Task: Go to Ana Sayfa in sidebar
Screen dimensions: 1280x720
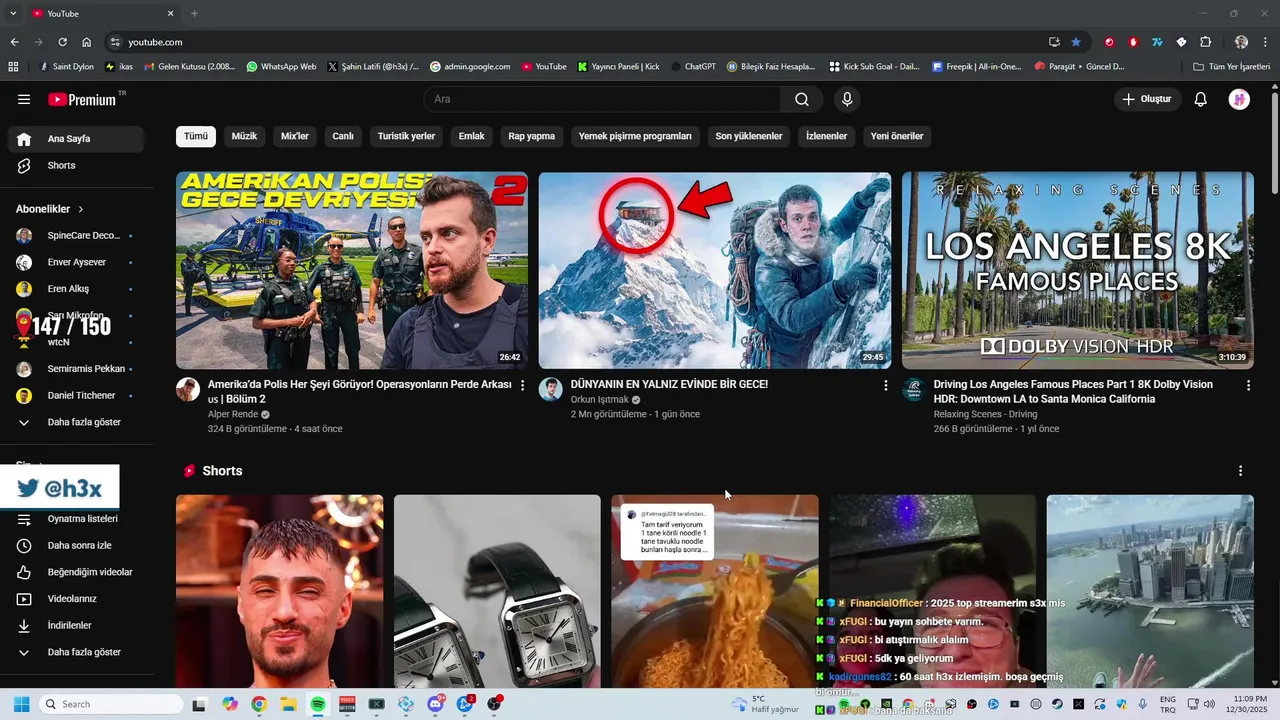Action: 76,139
